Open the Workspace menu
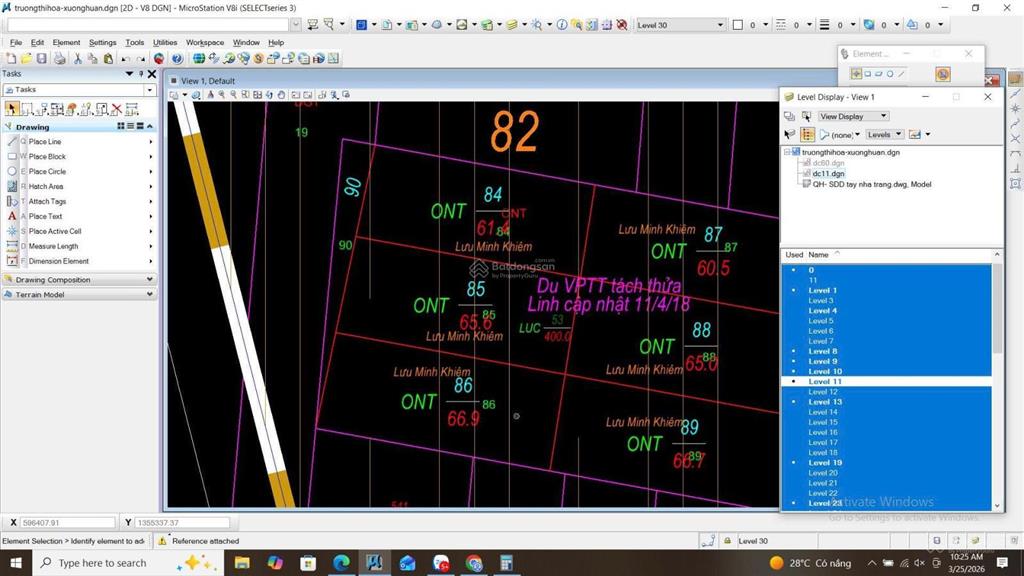Viewport: 1024px width, 576px height. (204, 42)
